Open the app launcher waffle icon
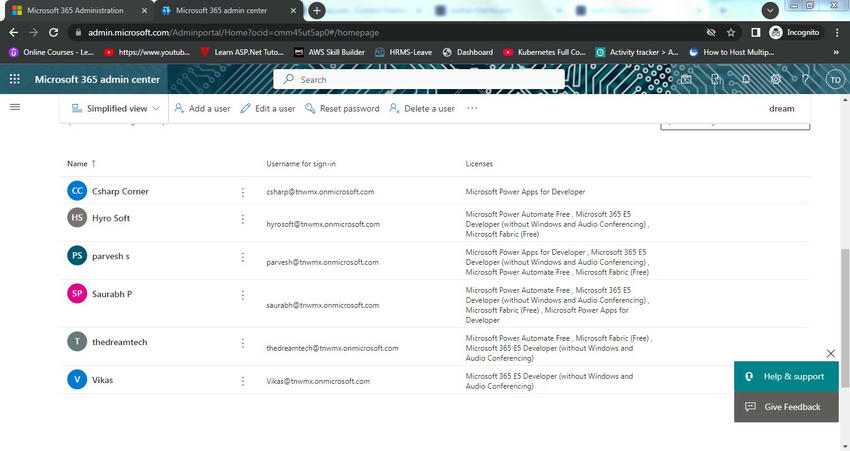The image size is (850, 451). (x=15, y=79)
